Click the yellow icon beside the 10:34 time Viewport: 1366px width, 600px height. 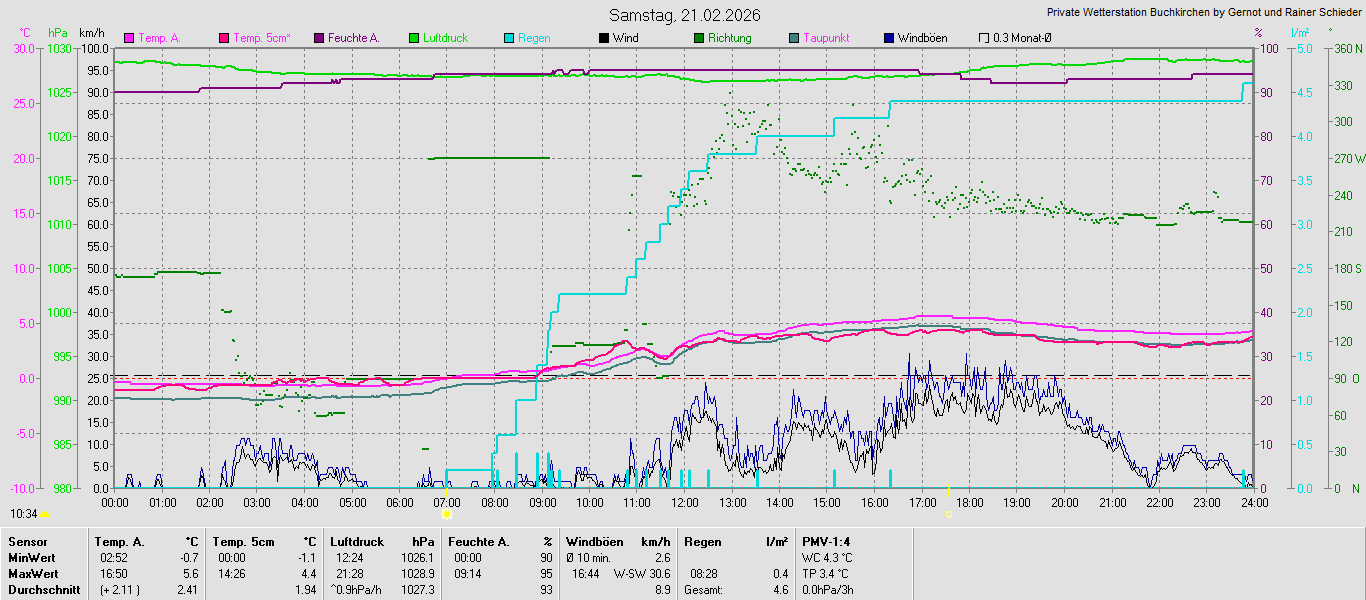coord(44,514)
